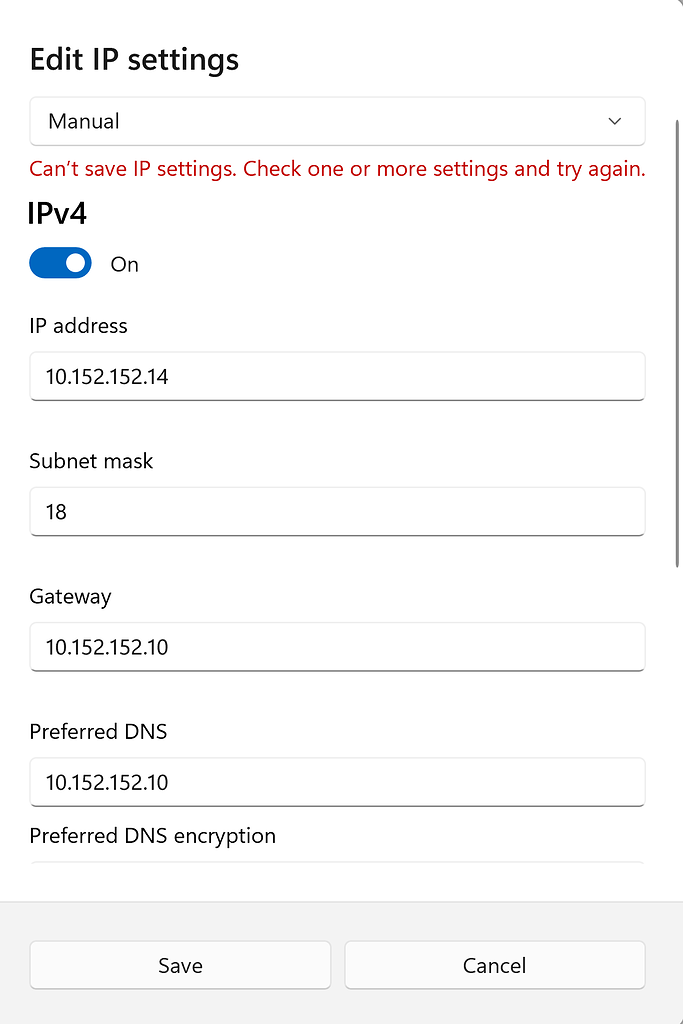
Task: Save the IP settings
Action: point(180,965)
